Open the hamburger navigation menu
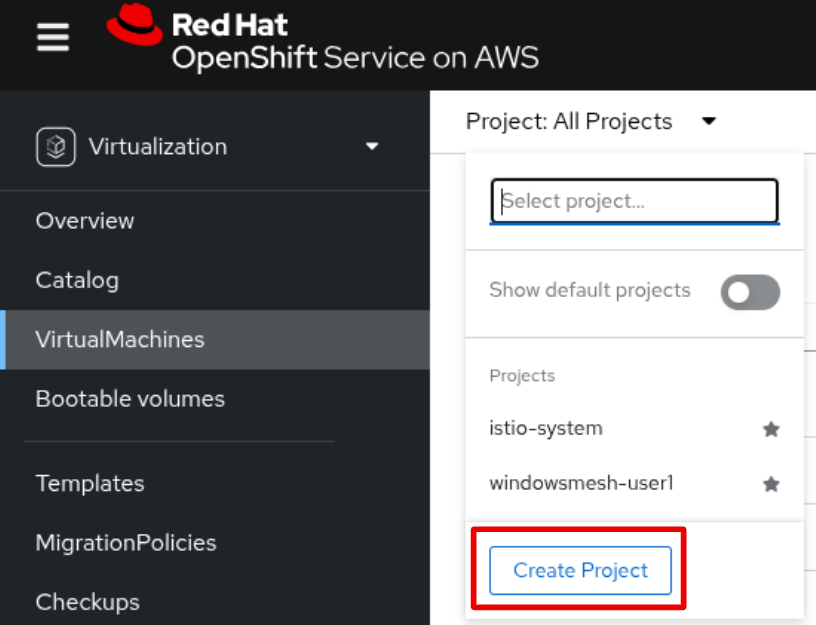 pyautogui.click(x=53, y=38)
